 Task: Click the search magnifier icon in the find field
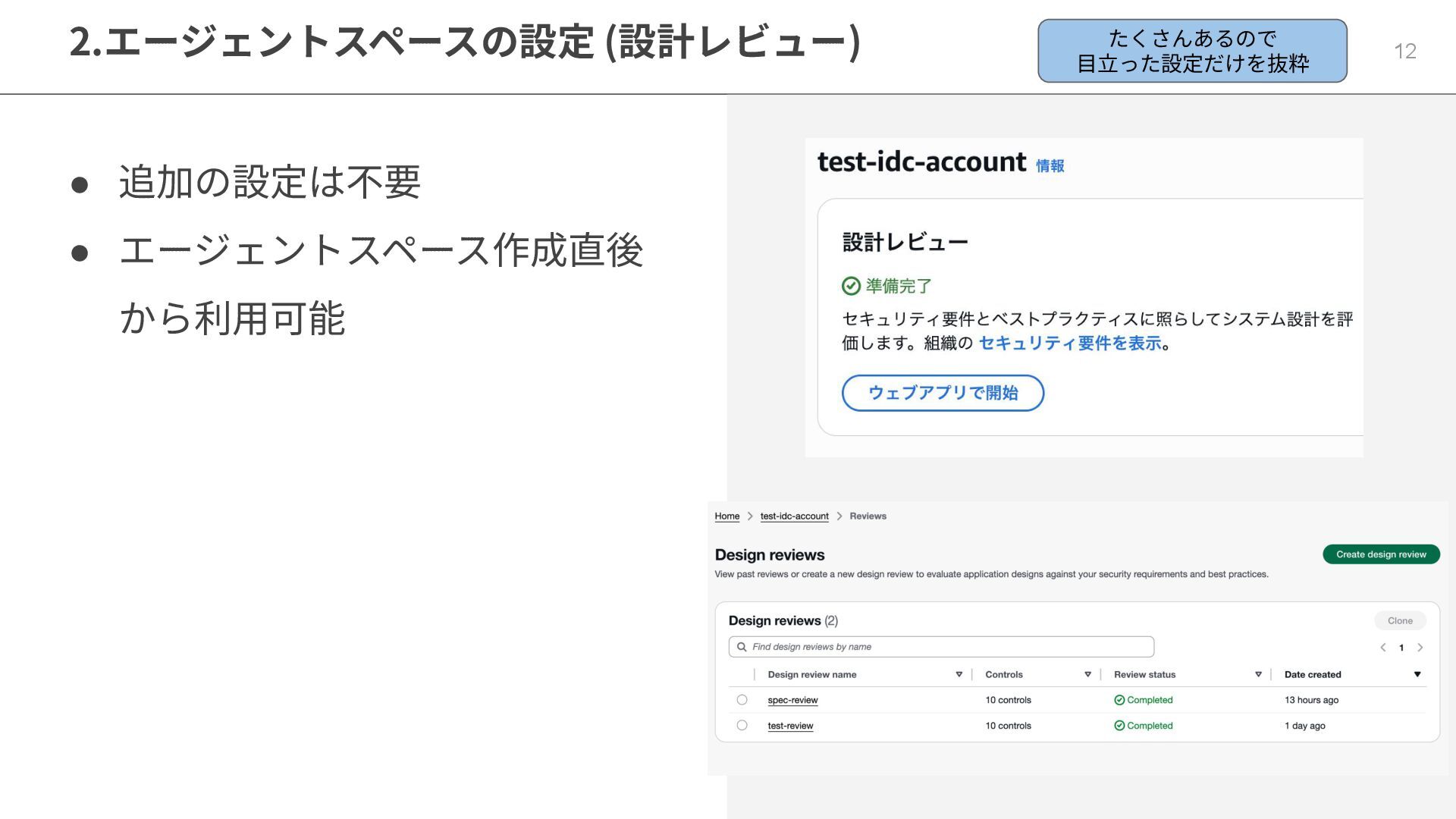coord(742,647)
